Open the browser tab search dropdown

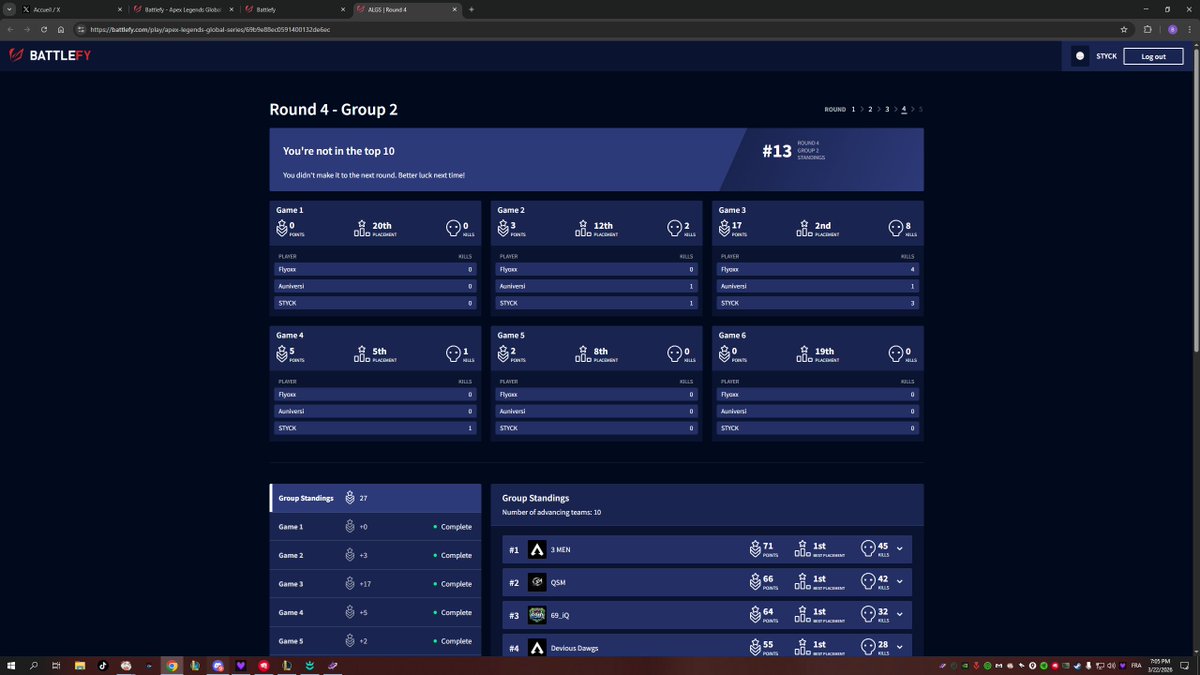click(x=9, y=9)
